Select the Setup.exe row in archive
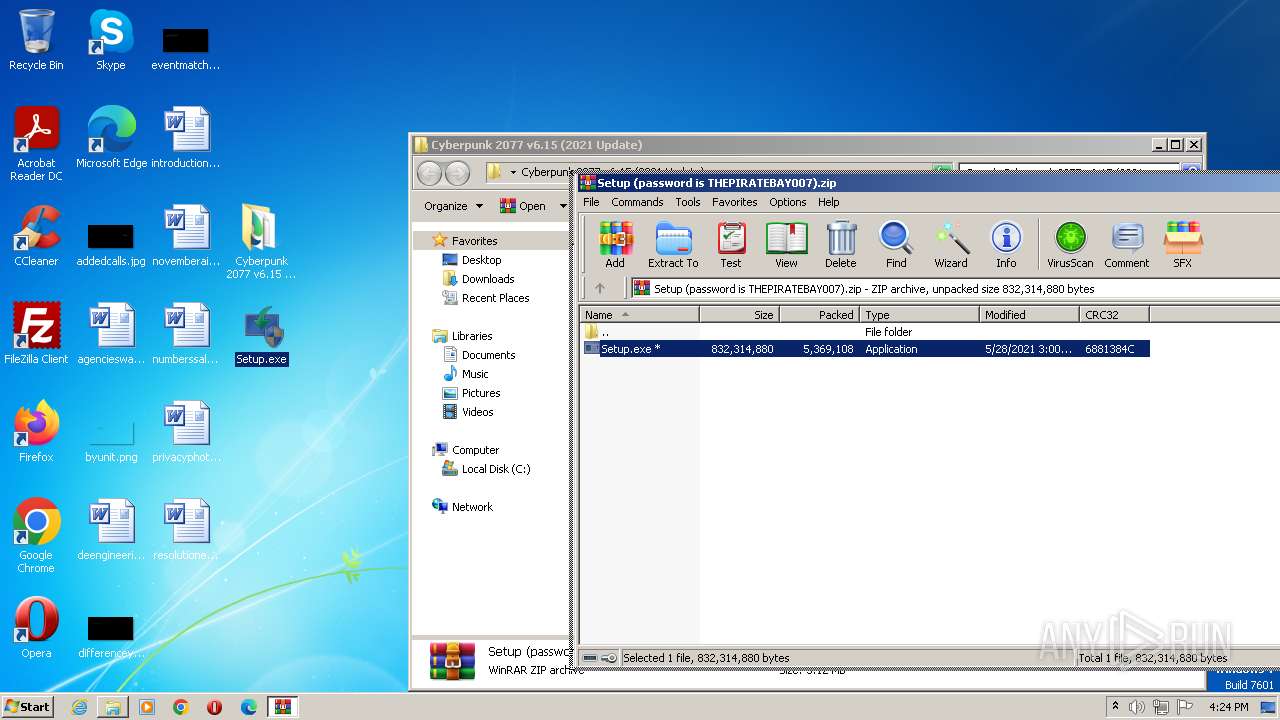This screenshot has height=720, width=1280. (865, 349)
